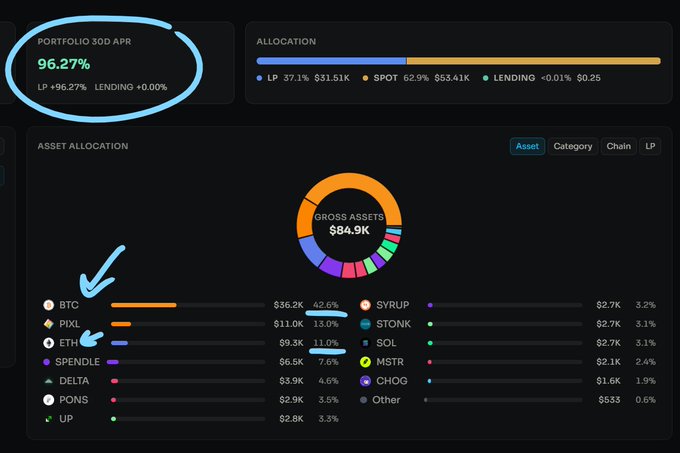The image size is (680, 453).
Task: Click the blue LP segment of allocation bar
Action: coord(331,61)
